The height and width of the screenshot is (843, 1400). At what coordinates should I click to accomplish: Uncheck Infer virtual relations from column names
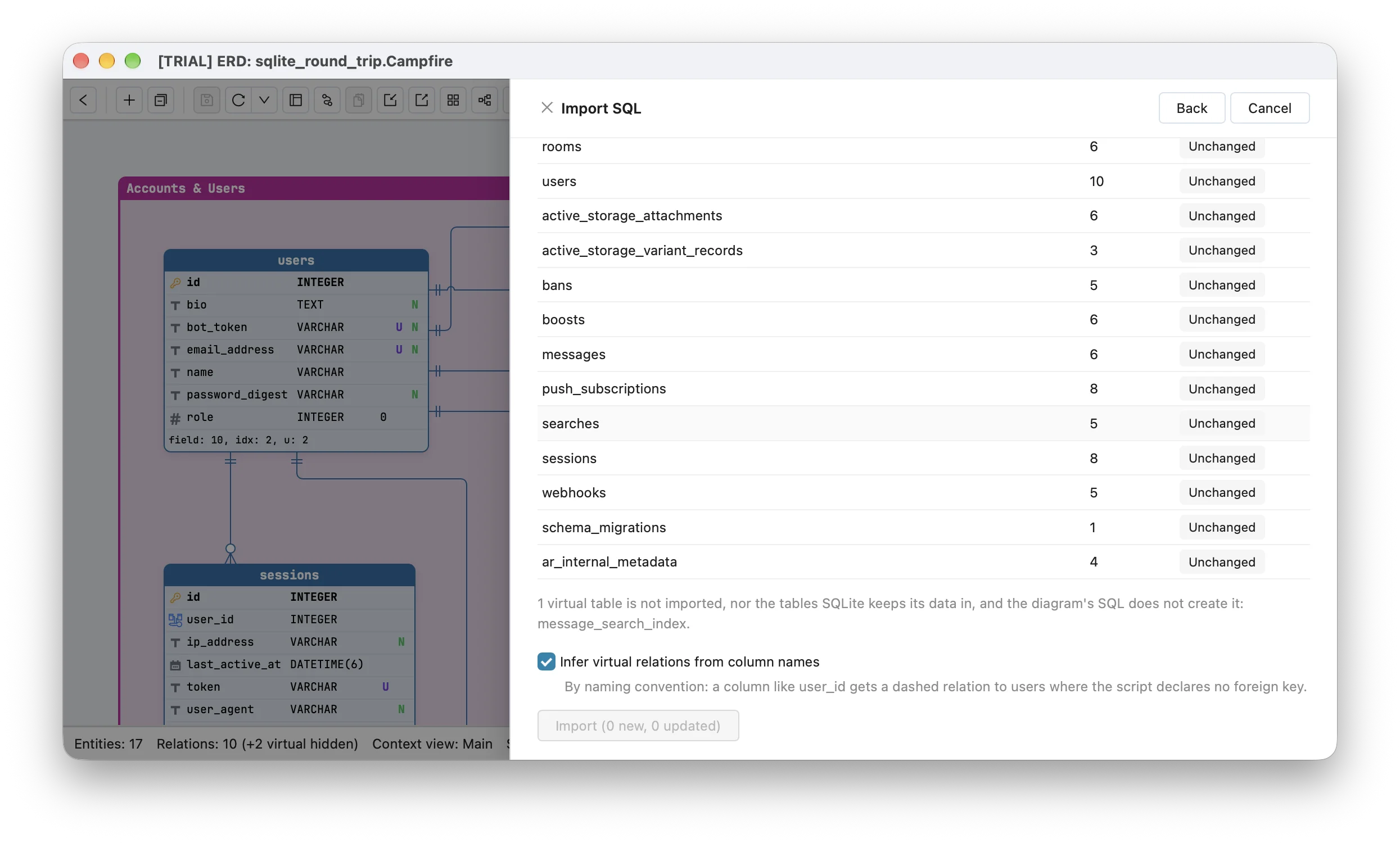(x=546, y=661)
